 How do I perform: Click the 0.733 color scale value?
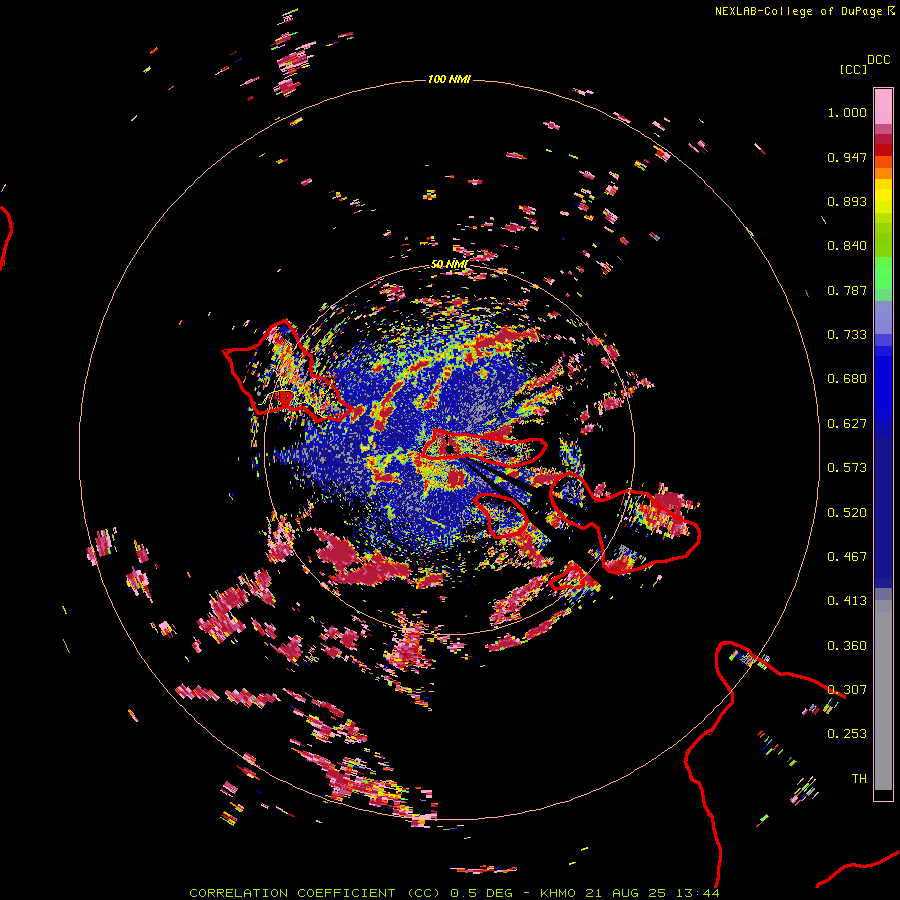(847, 335)
